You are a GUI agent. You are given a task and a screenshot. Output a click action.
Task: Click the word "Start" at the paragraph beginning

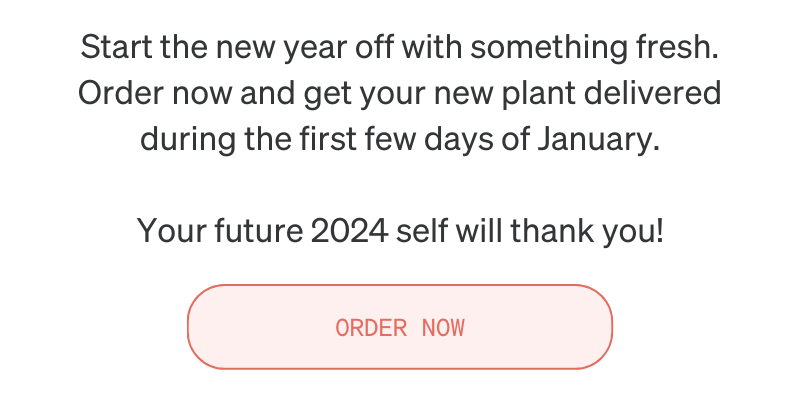click(116, 47)
